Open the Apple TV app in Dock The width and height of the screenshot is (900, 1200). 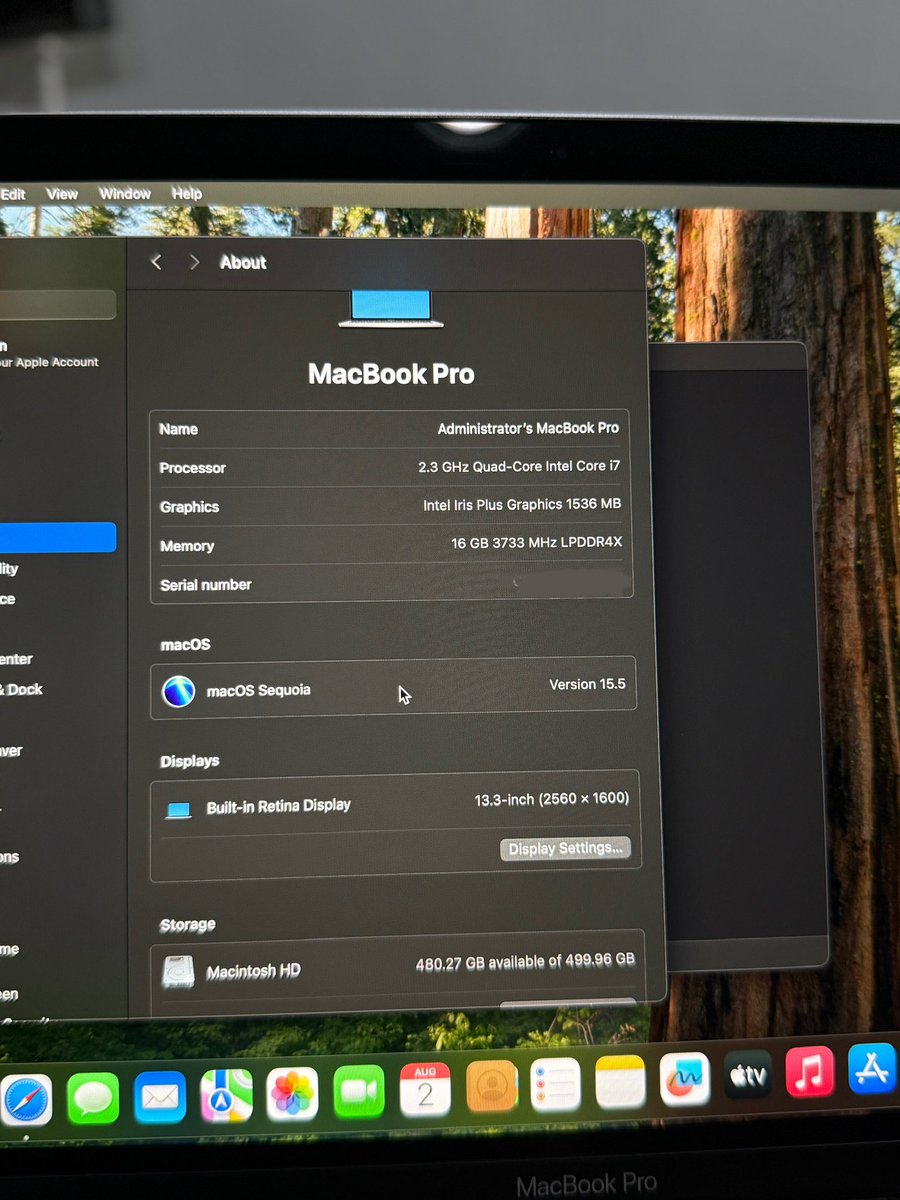point(748,1075)
